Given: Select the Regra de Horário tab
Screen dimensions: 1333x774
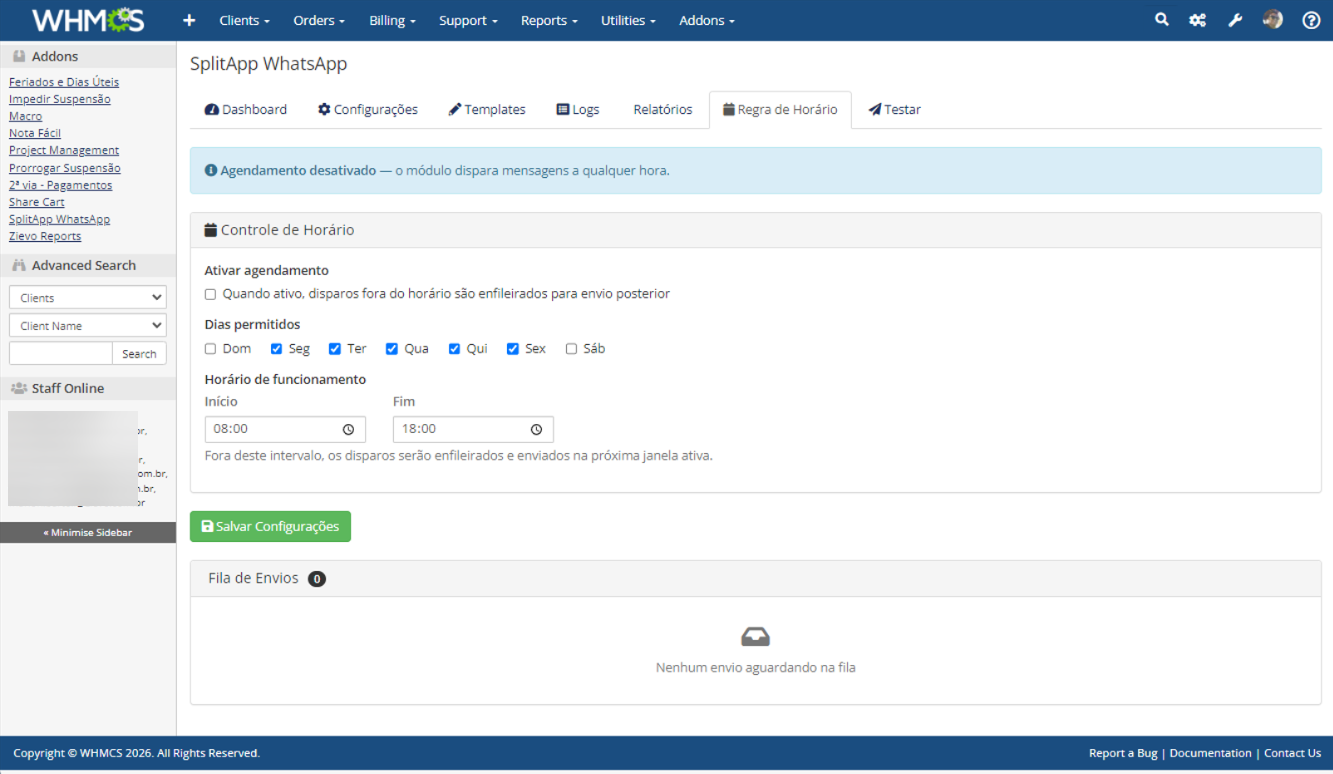Looking at the screenshot, I should (780, 110).
